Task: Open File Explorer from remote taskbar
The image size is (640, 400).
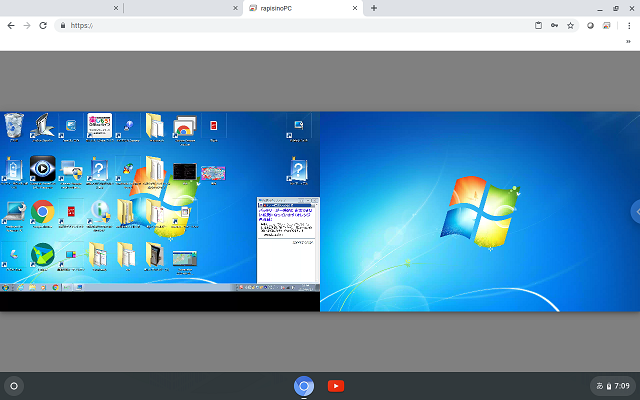Action: (32, 287)
